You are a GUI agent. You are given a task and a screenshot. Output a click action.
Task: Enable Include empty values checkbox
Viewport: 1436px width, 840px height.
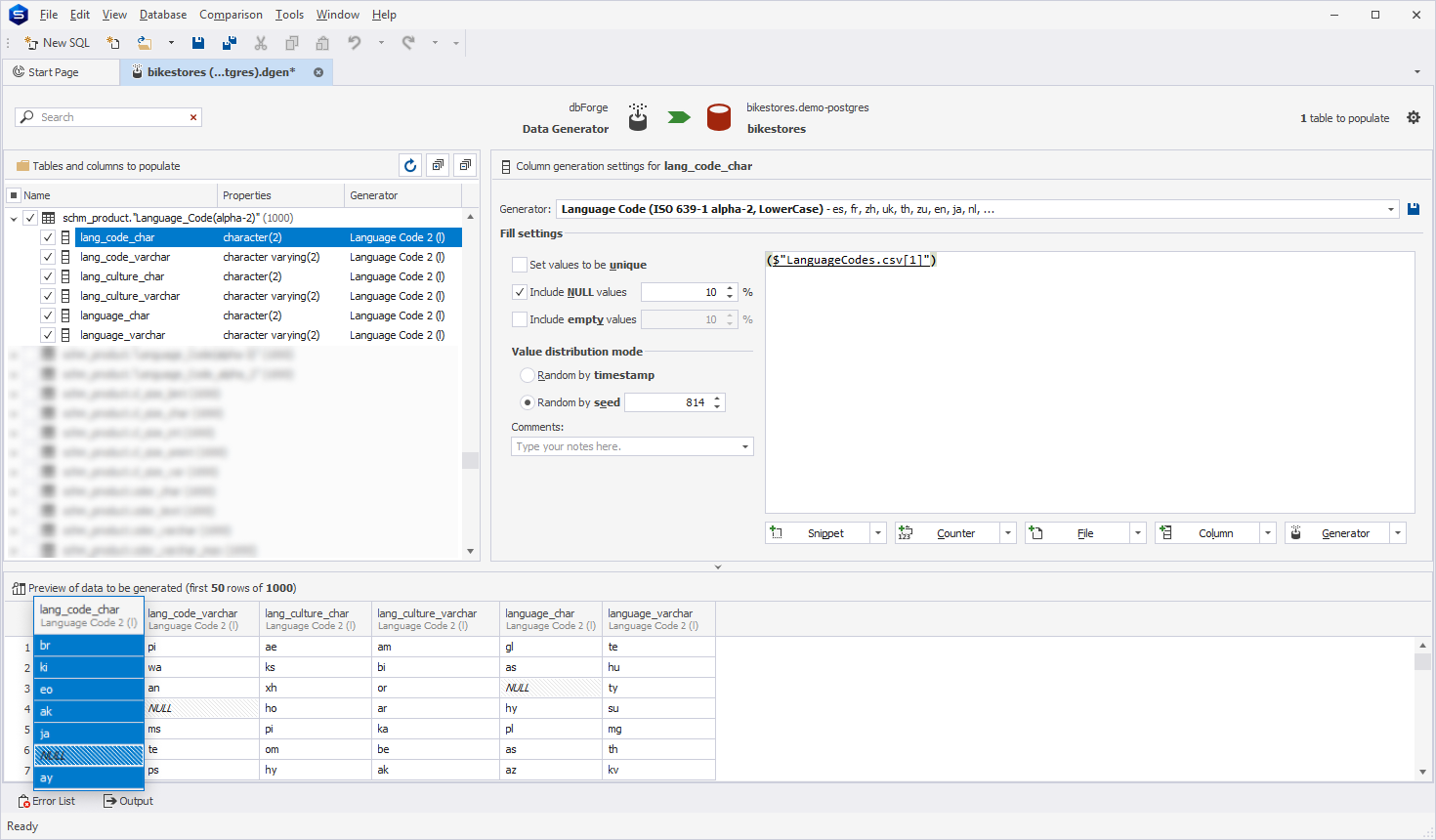520,319
